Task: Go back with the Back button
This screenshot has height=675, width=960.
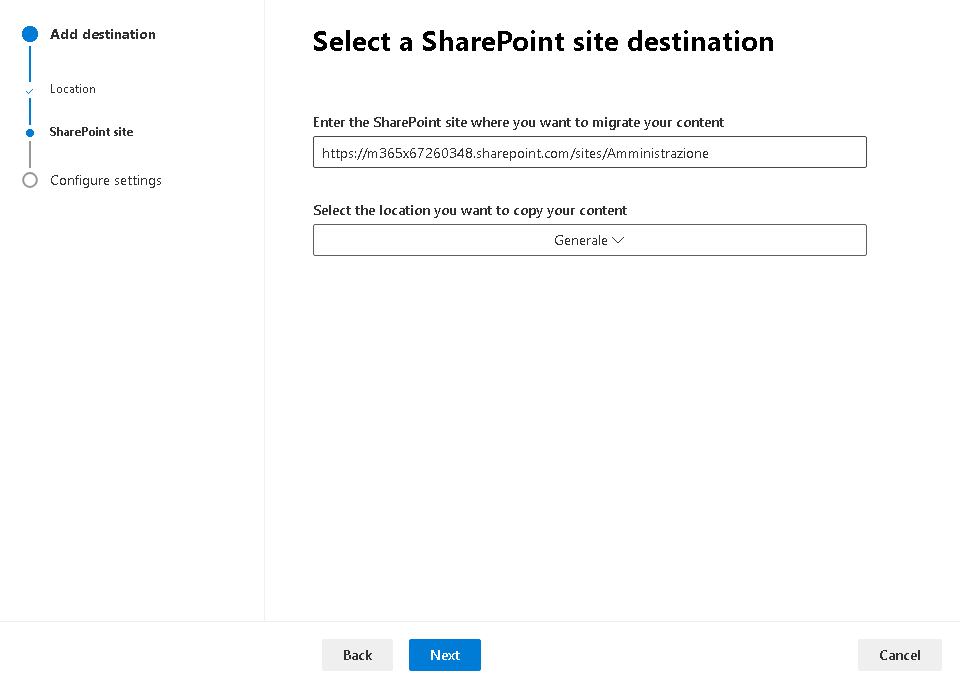Action: coord(358,655)
